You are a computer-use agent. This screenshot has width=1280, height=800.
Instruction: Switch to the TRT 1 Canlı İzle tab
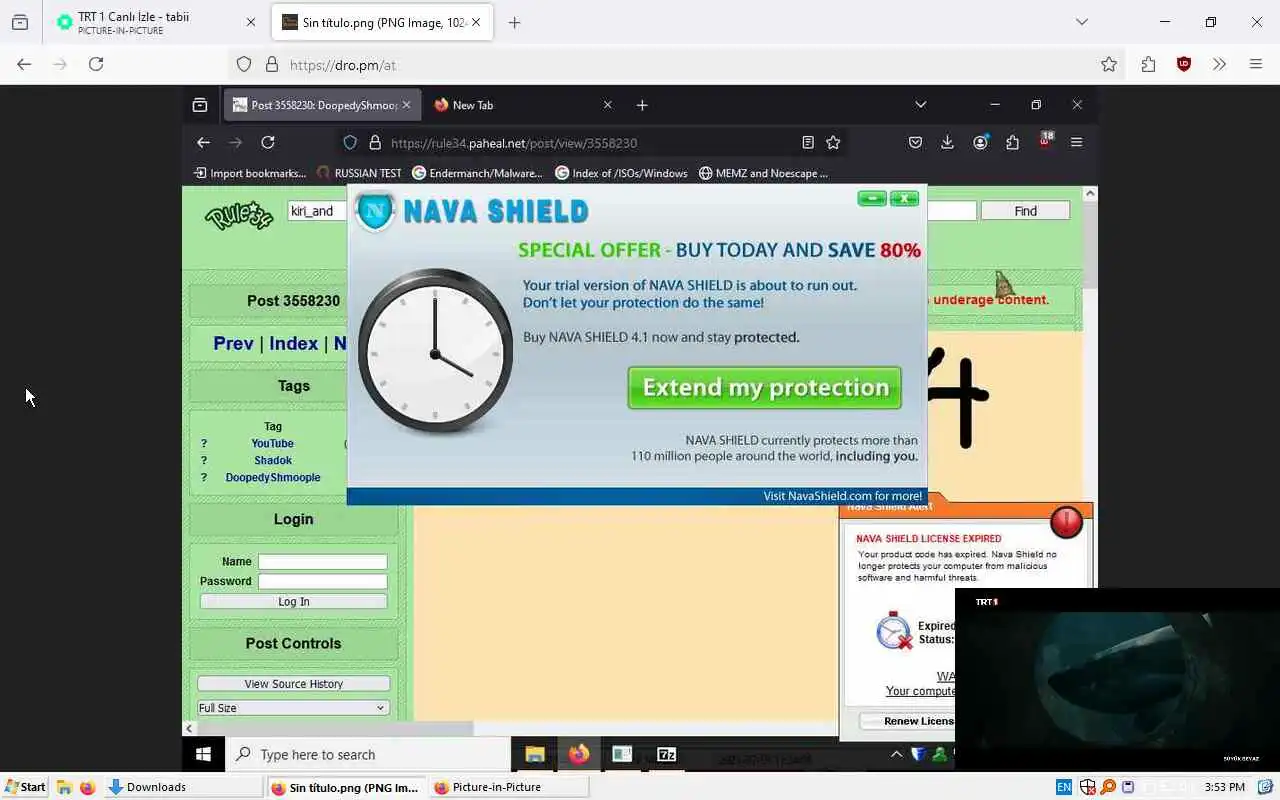(x=155, y=22)
